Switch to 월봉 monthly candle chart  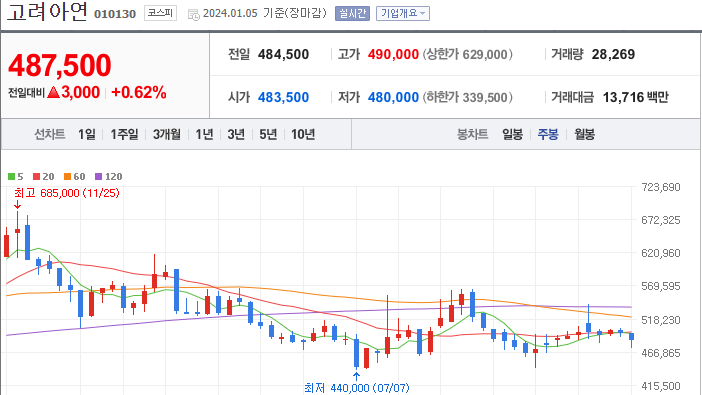(x=584, y=134)
